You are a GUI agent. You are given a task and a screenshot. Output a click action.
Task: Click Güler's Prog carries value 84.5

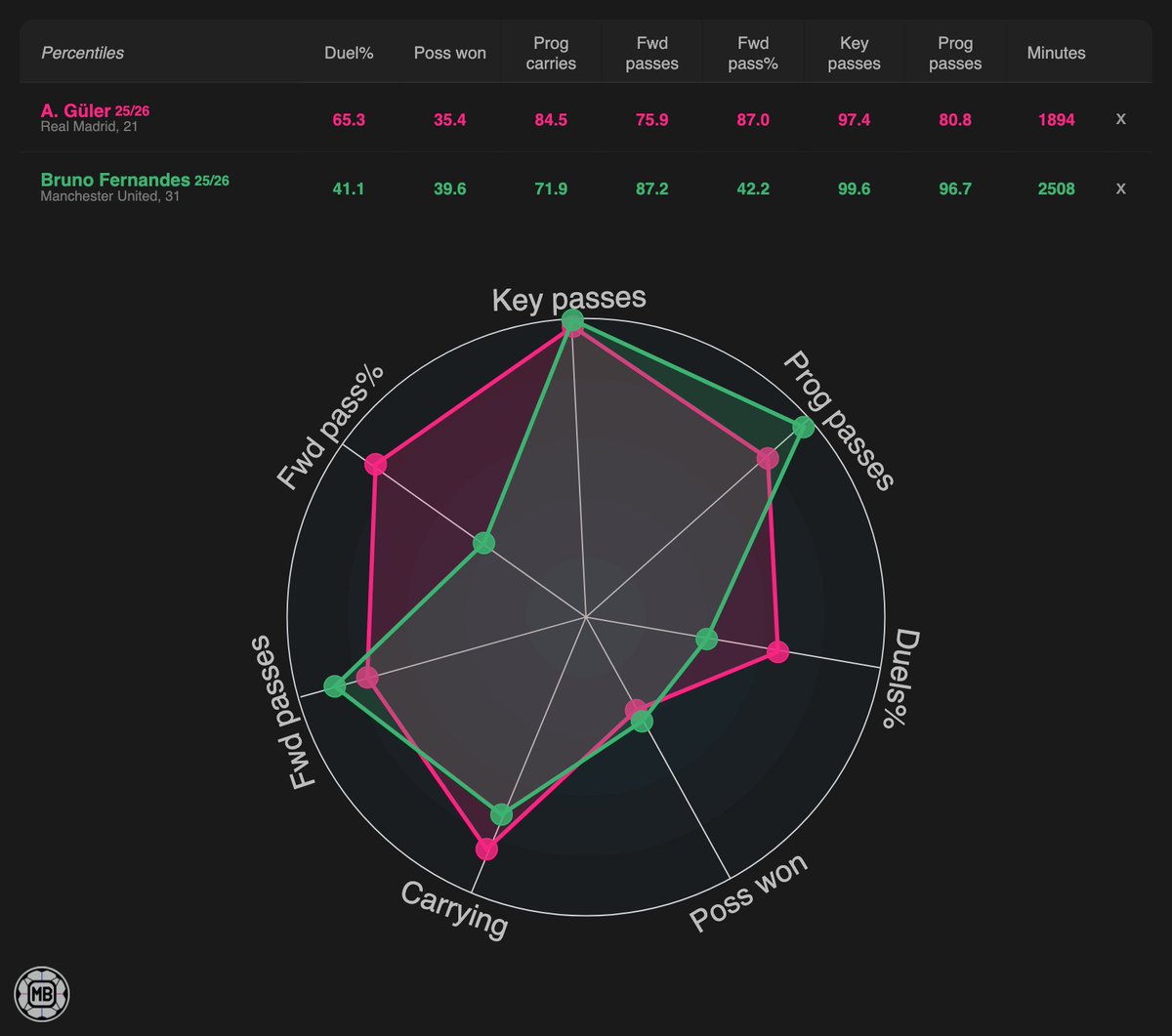[552, 119]
